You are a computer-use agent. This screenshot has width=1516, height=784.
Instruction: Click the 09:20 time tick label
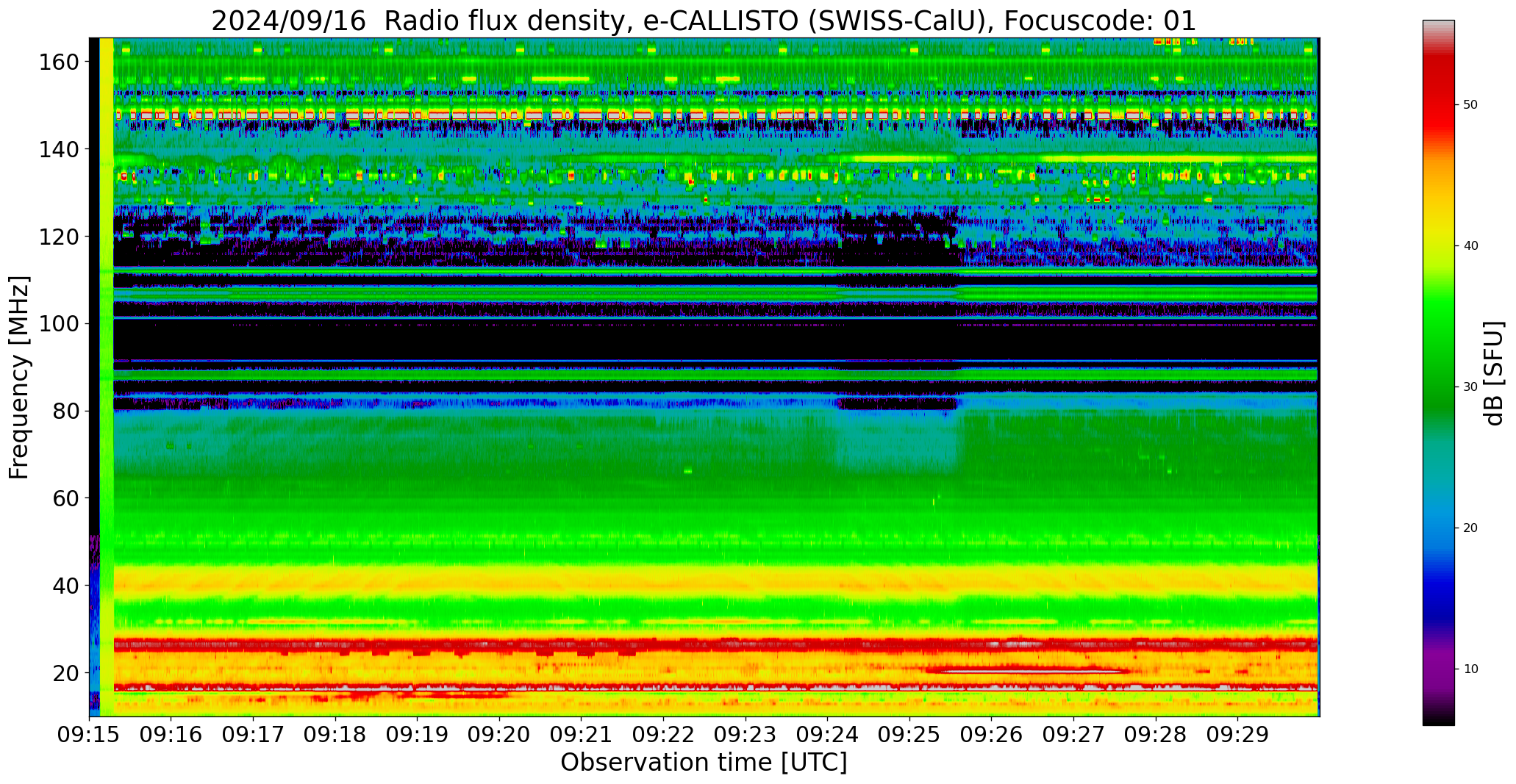tap(499, 734)
